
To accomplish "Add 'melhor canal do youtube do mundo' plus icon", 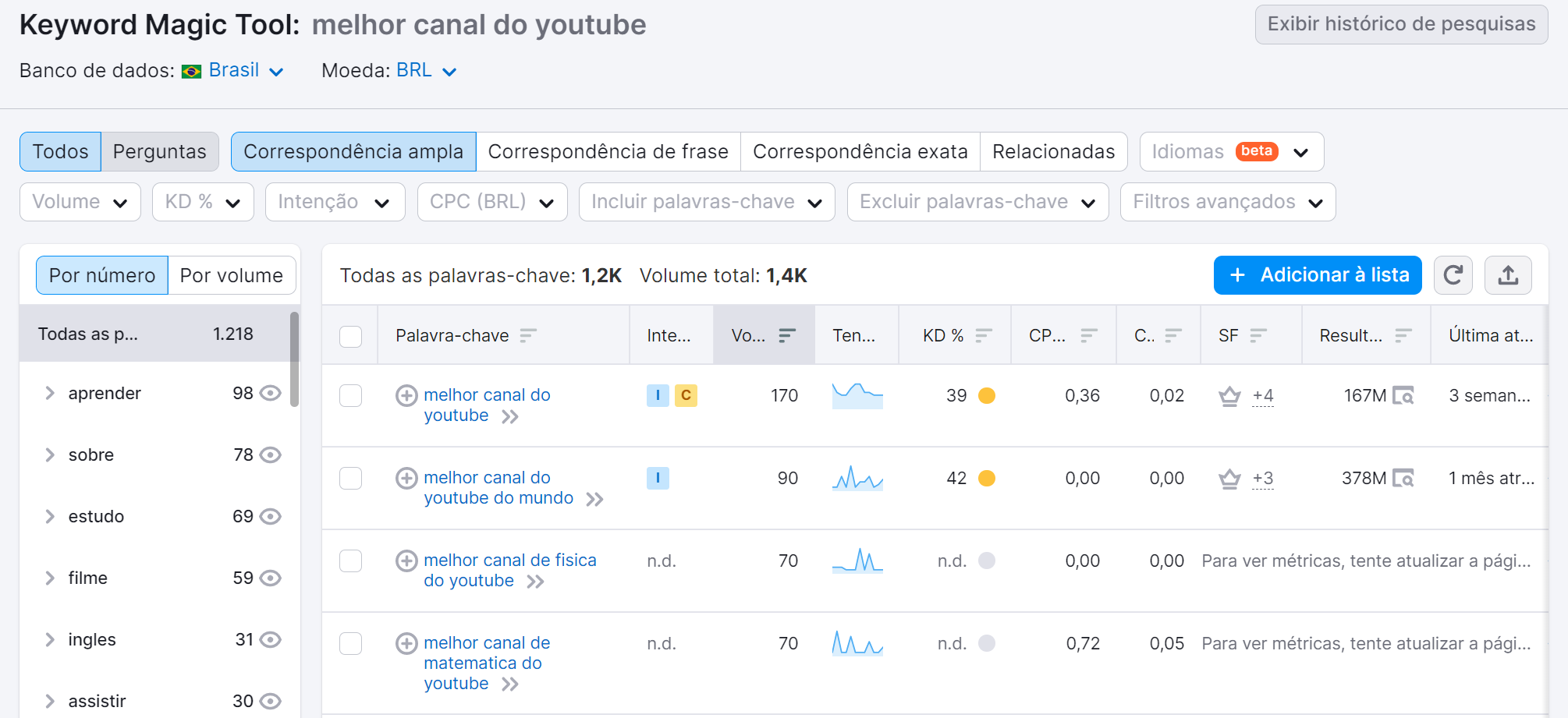I will tap(406, 478).
